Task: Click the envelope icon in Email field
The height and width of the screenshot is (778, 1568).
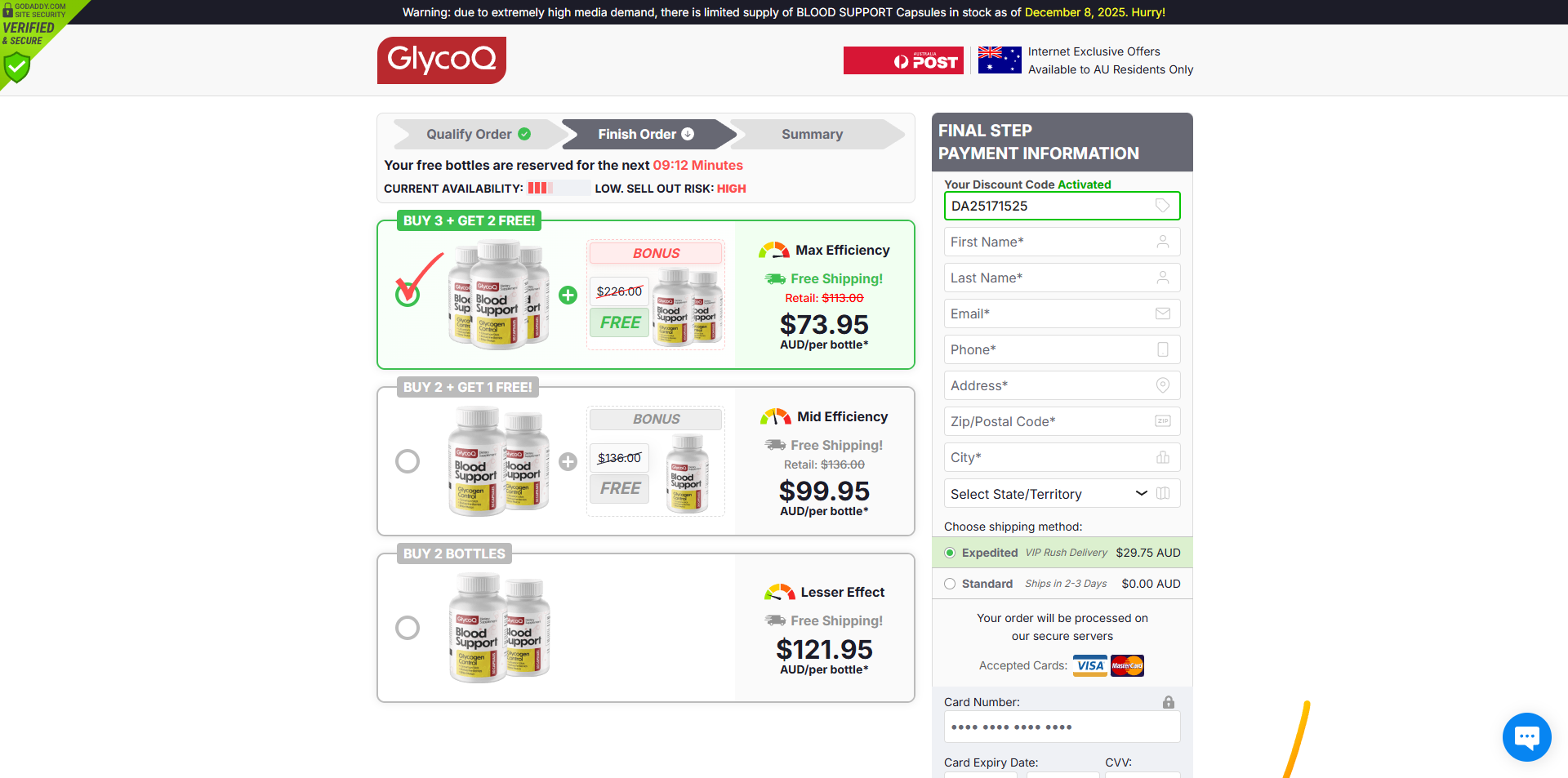Action: pyautogui.click(x=1163, y=313)
